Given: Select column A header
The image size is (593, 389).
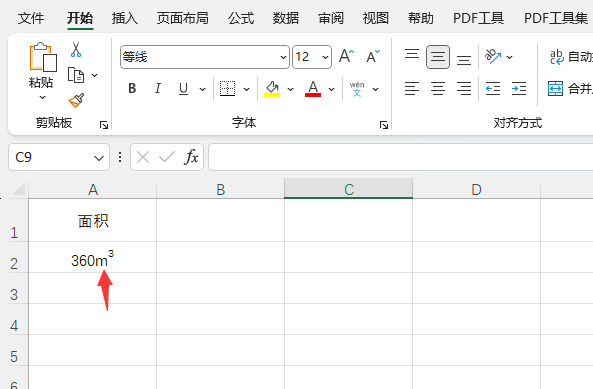Looking at the screenshot, I should coord(93,189).
